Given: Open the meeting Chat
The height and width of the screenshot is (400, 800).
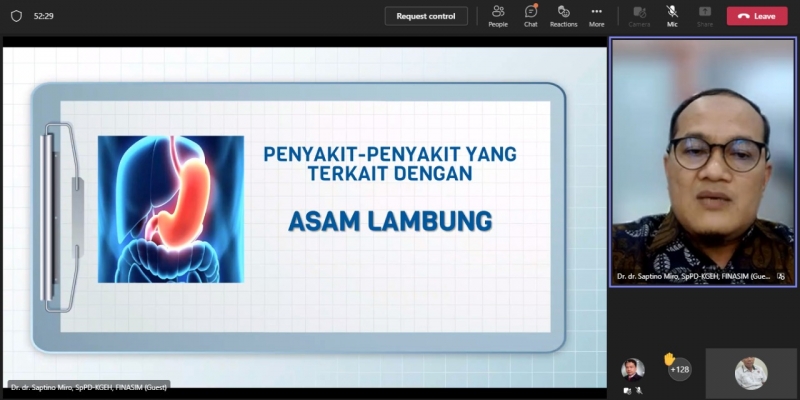Looking at the screenshot, I should pyautogui.click(x=530, y=15).
